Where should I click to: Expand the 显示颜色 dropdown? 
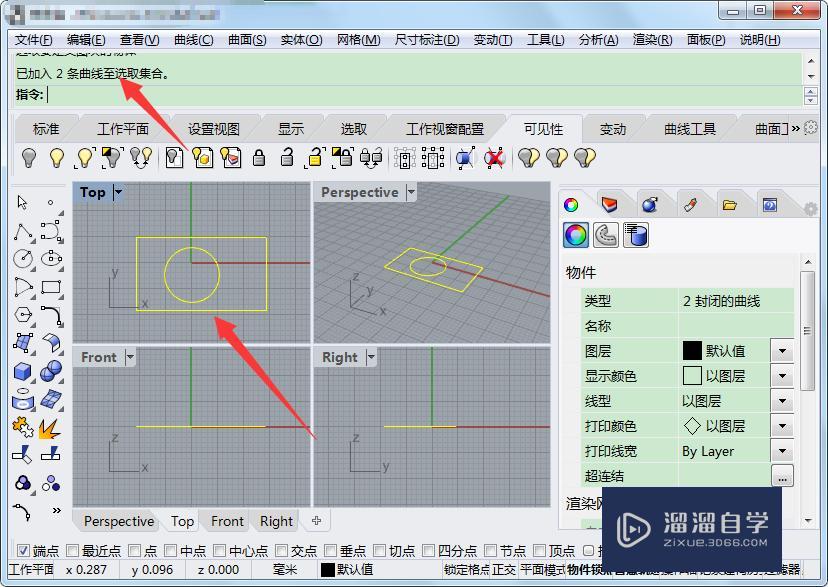click(x=782, y=376)
